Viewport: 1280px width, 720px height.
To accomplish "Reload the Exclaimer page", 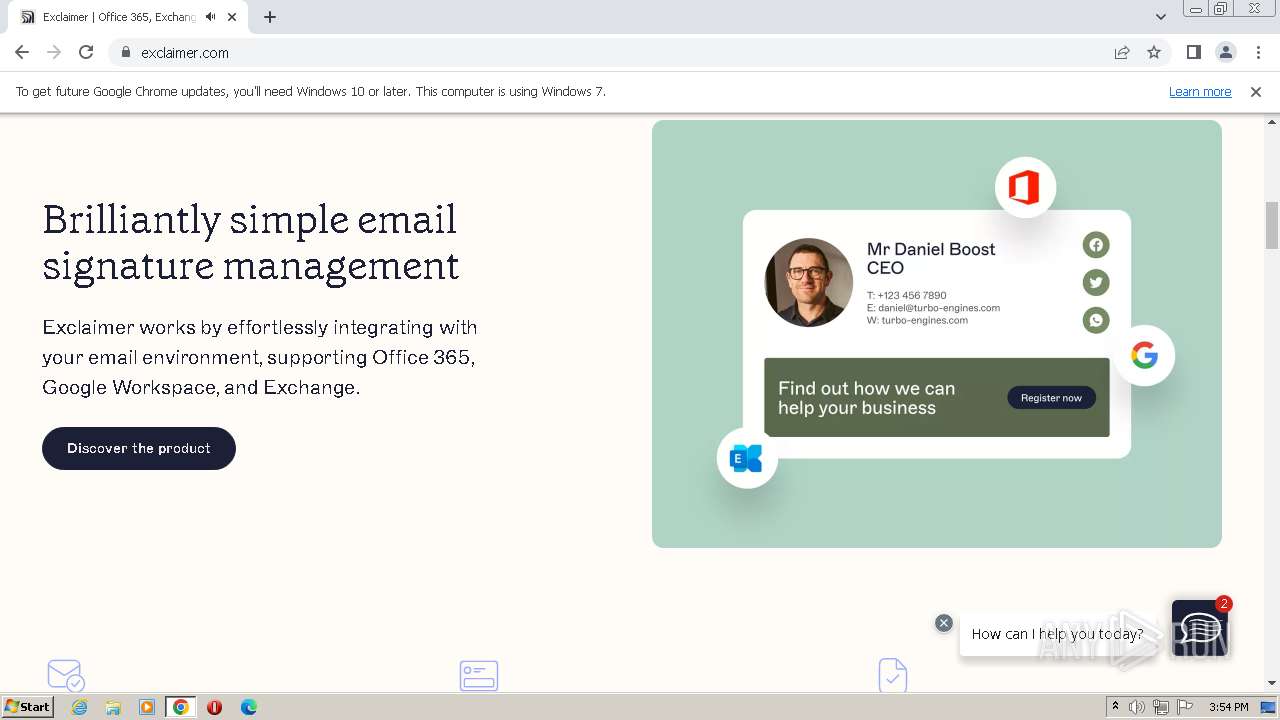I will click(x=86, y=52).
